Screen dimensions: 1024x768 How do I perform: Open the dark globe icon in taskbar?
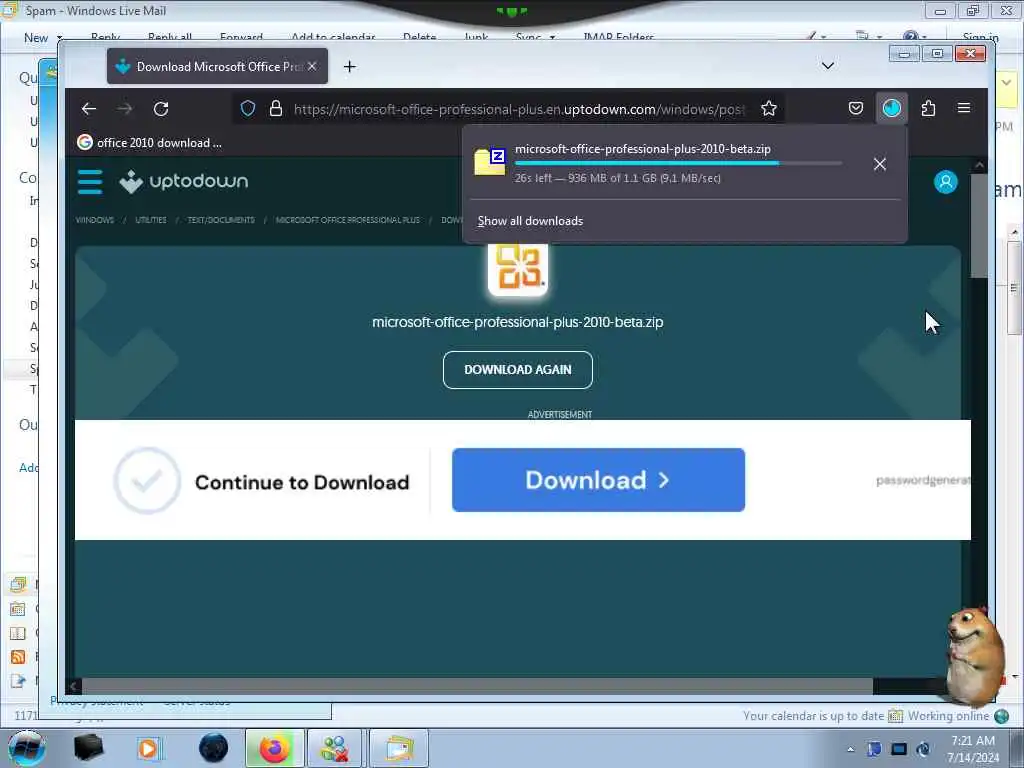point(214,748)
